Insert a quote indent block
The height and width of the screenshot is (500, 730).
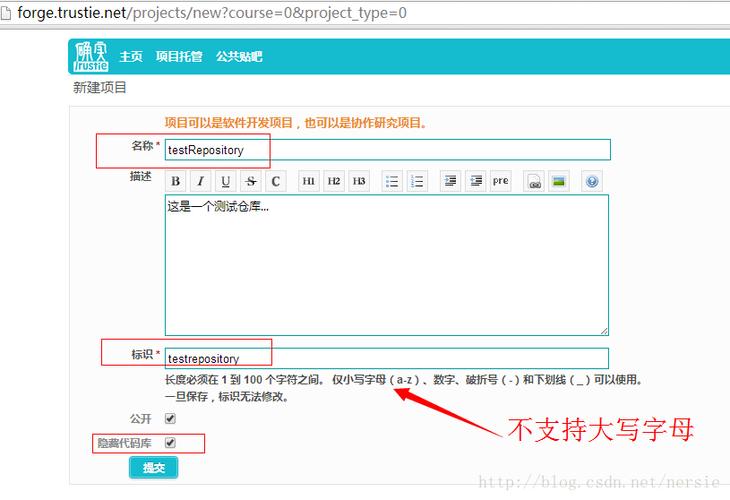(x=450, y=181)
